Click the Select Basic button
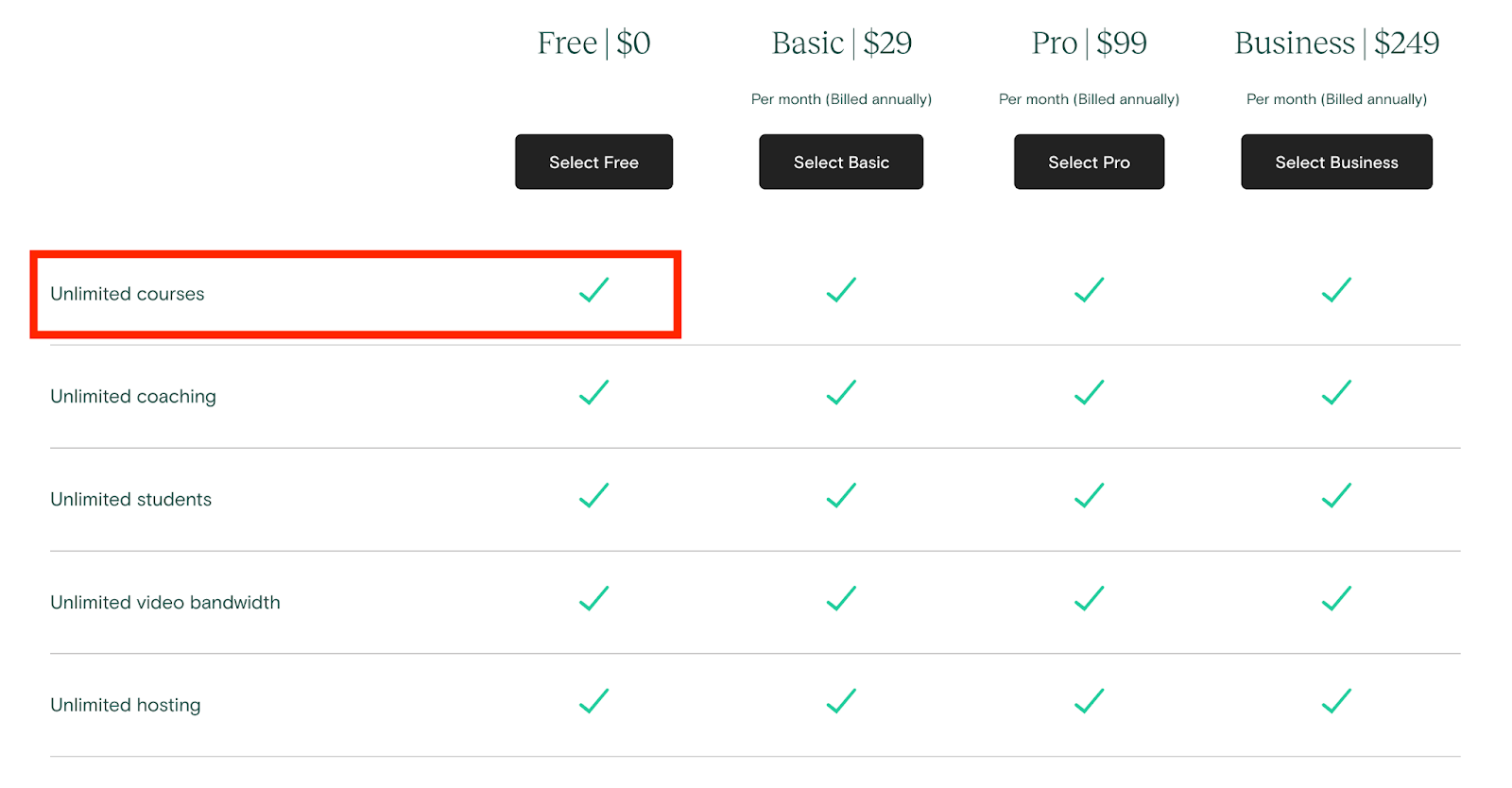 tap(841, 162)
